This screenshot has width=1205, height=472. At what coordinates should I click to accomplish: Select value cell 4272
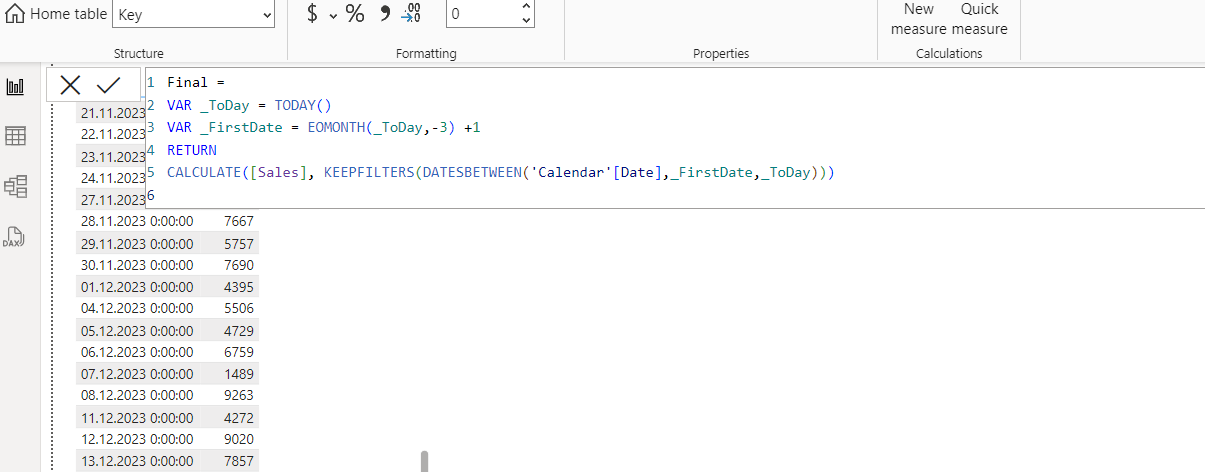pos(240,418)
